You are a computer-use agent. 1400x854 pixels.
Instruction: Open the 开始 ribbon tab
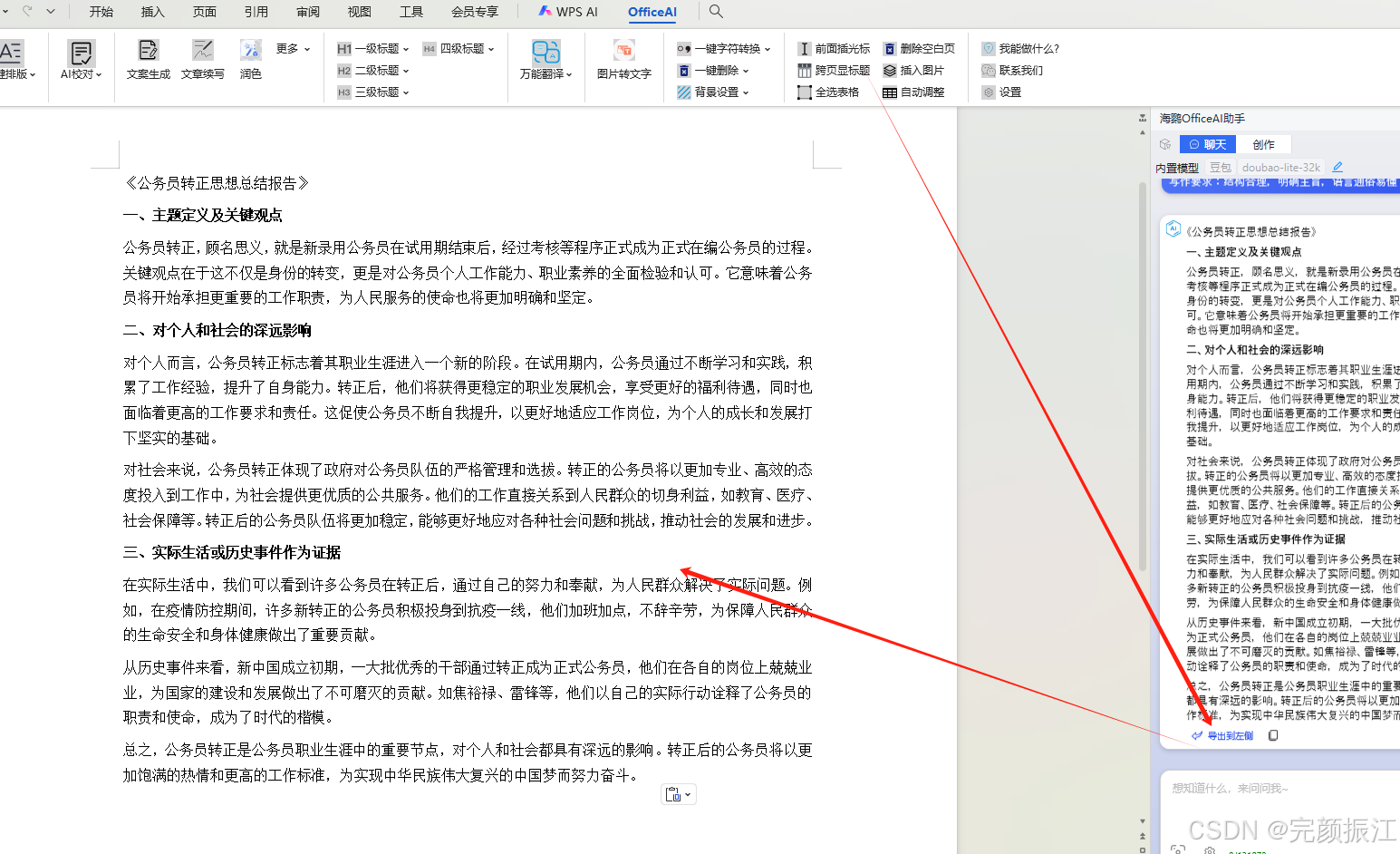(x=101, y=12)
